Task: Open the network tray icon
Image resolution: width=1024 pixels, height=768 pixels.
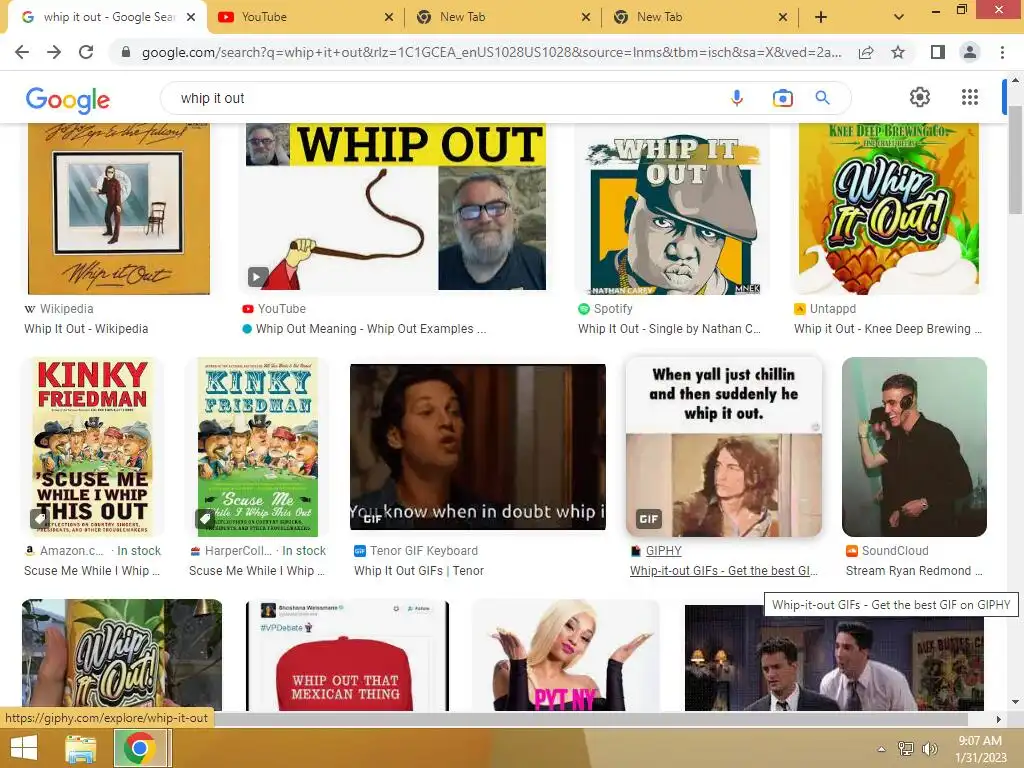Action: [x=906, y=748]
